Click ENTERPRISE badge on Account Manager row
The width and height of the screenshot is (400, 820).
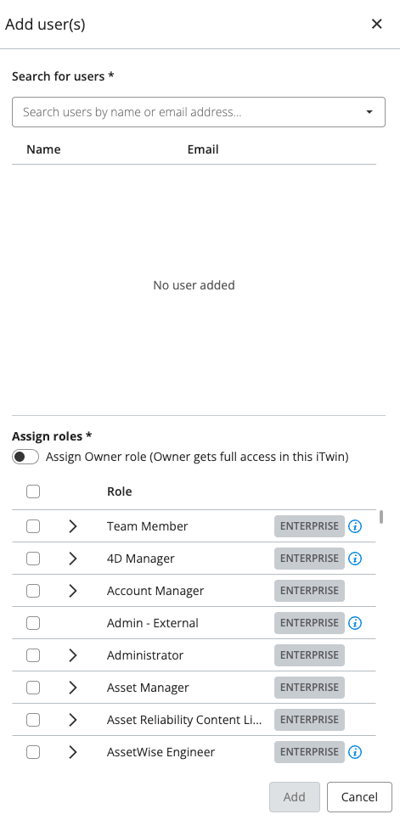[310, 591]
